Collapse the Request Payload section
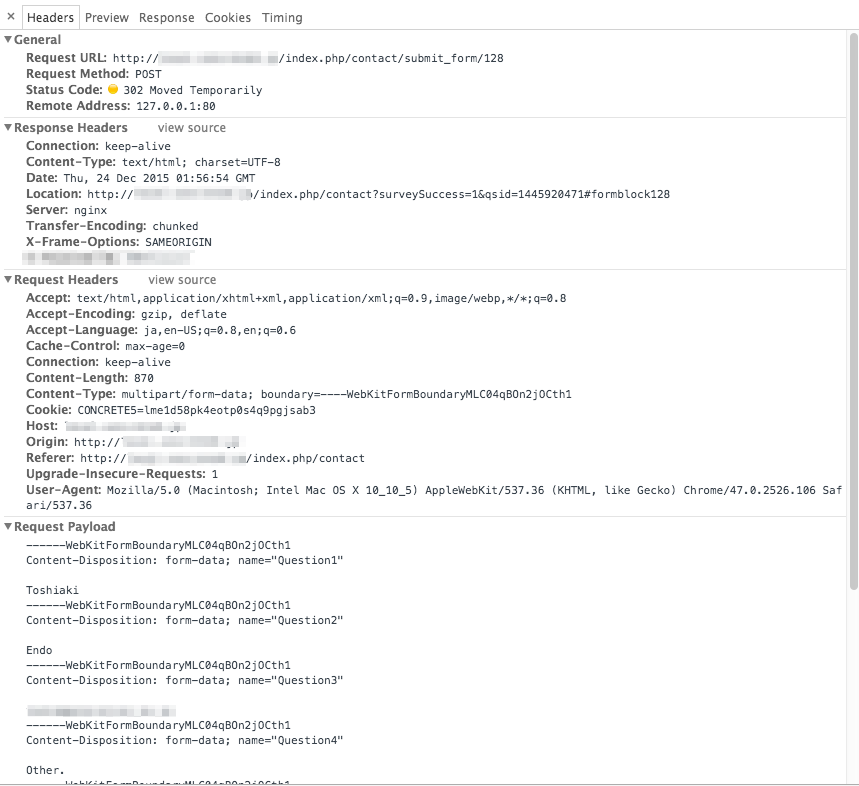Screen dimensions: 859x786 [x=8, y=526]
